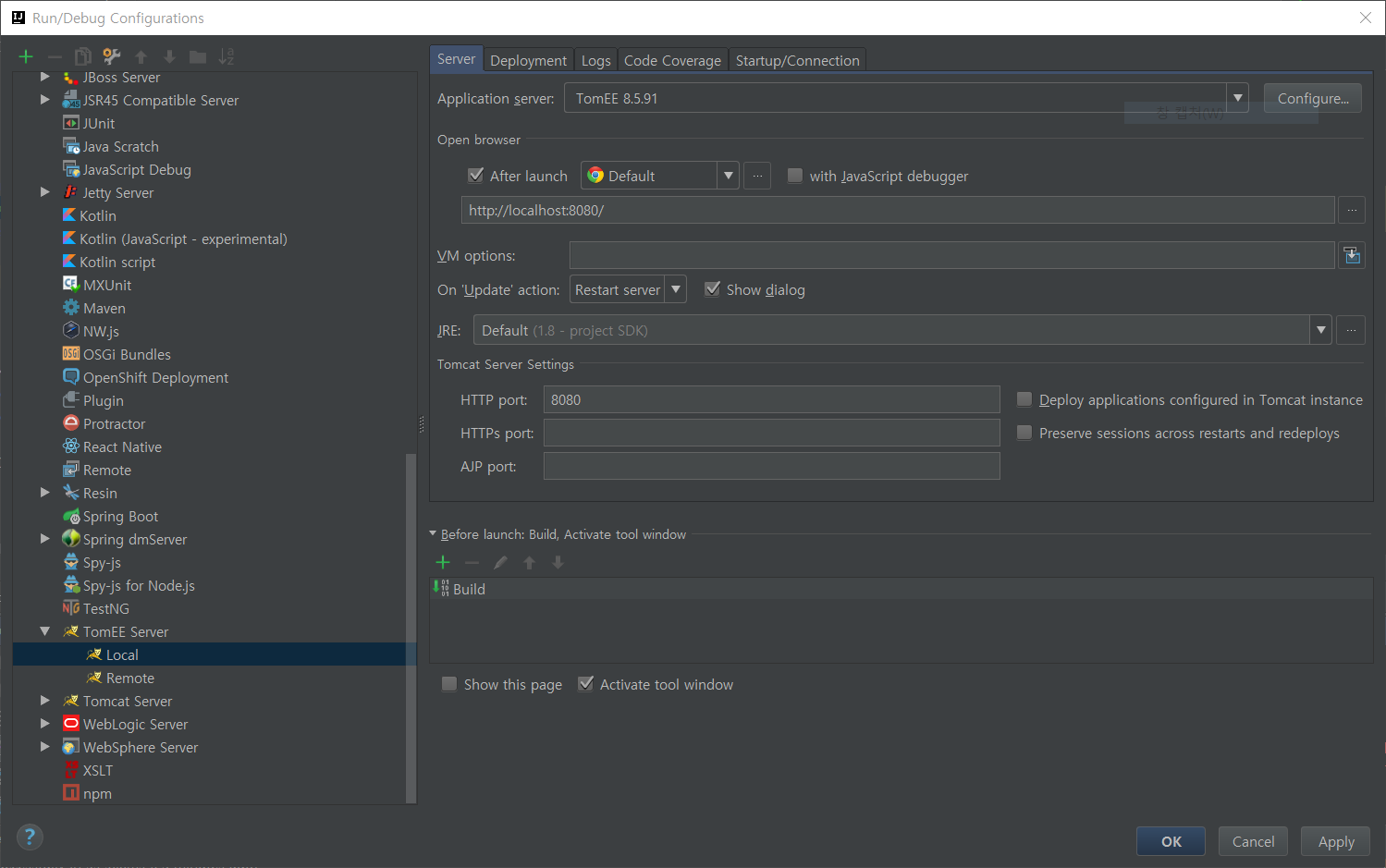This screenshot has height=868, width=1386.
Task: Edit the before launch task with the pencil icon
Action: coord(500,562)
